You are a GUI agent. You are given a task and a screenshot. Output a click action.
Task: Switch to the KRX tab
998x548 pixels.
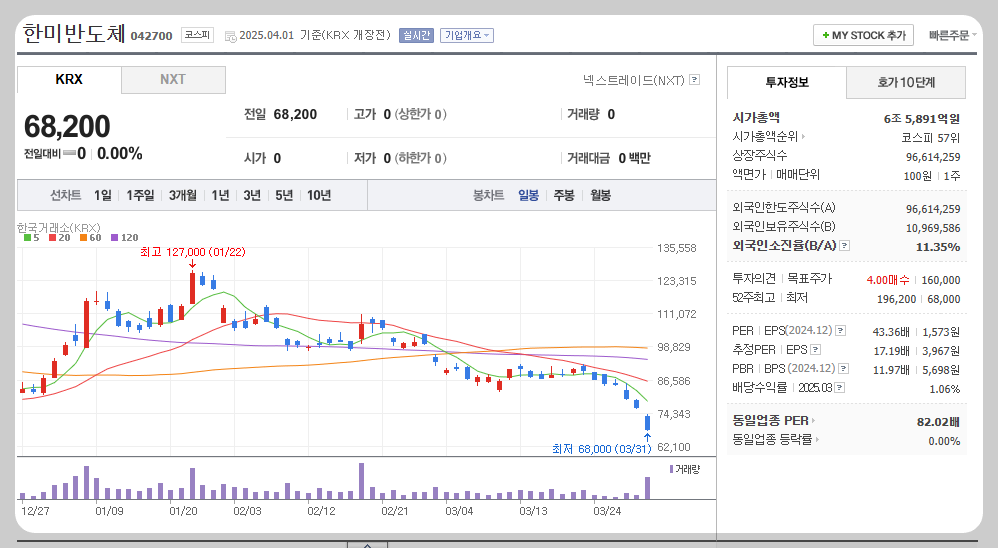[69, 80]
